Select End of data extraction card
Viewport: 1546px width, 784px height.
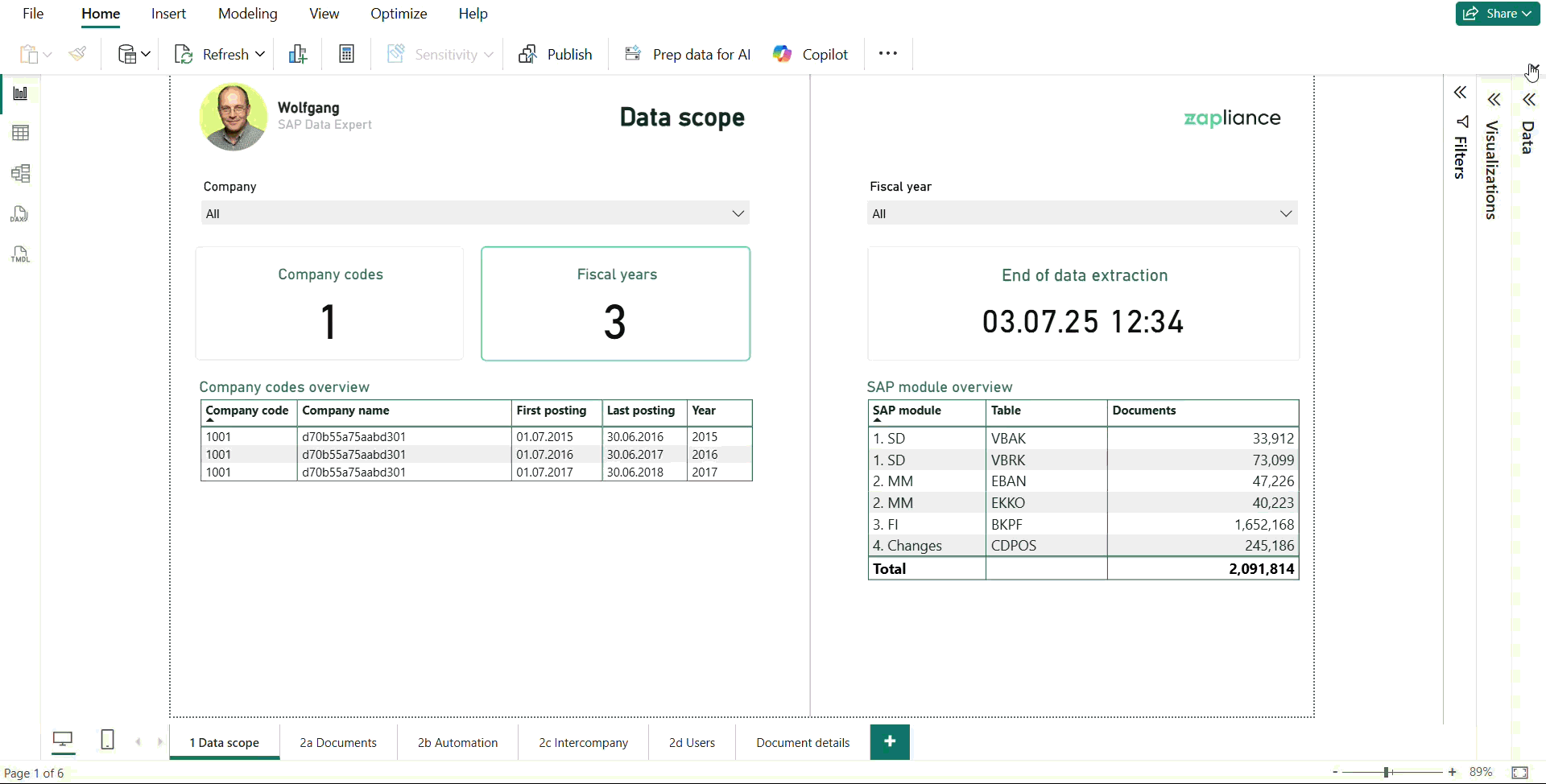coord(1084,303)
